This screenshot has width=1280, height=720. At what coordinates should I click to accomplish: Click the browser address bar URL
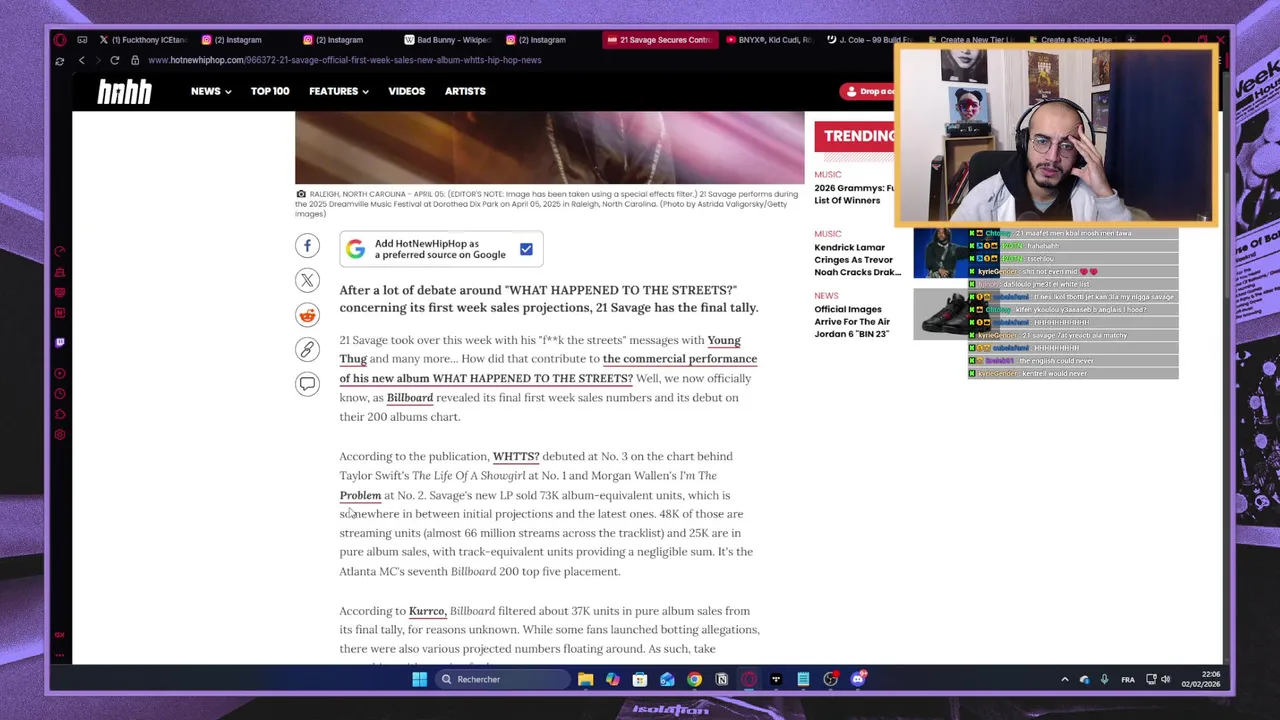click(x=345, y=60)
